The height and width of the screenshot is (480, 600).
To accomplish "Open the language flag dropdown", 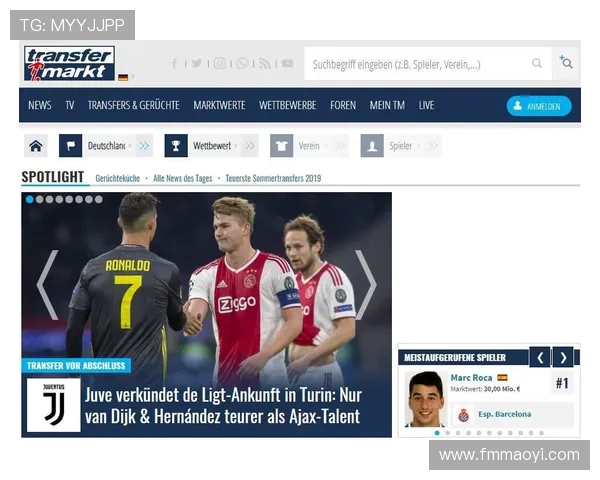I will point(124,77).
